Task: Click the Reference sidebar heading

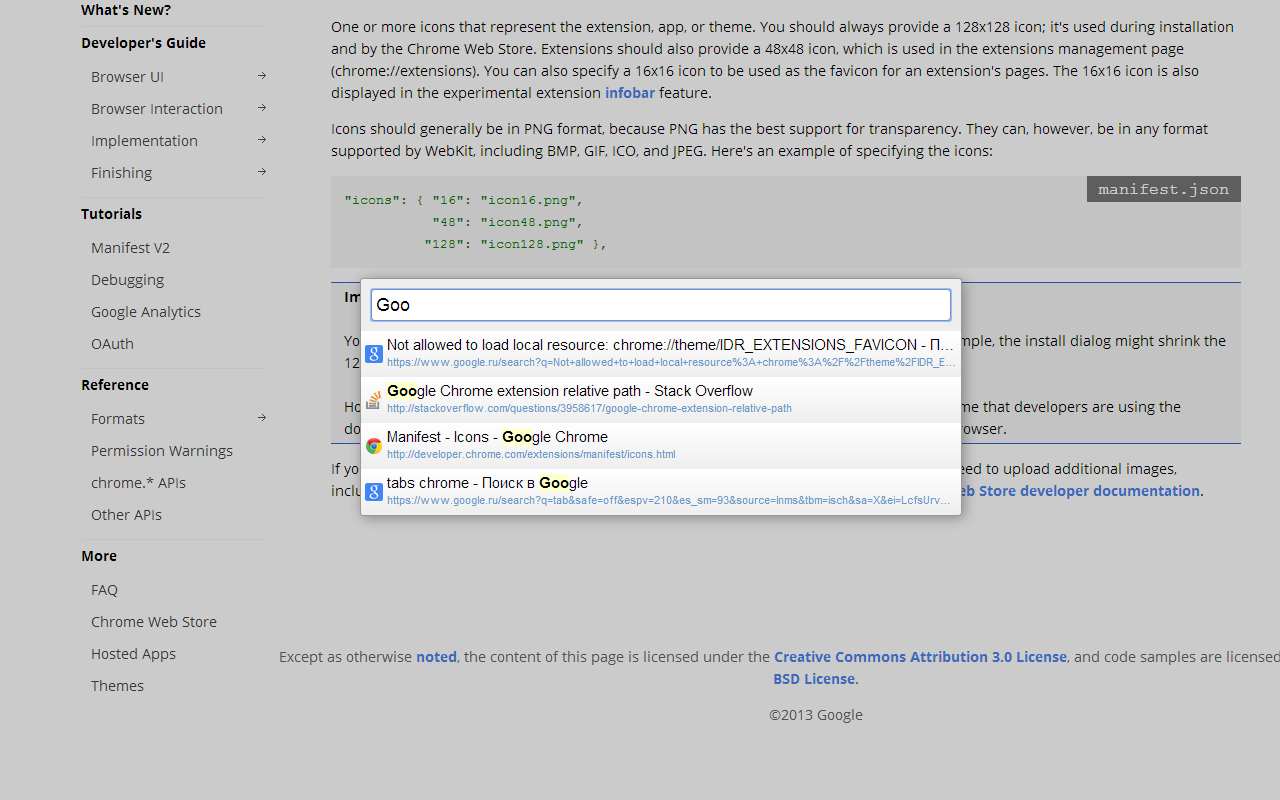Action: click(115, 385)
